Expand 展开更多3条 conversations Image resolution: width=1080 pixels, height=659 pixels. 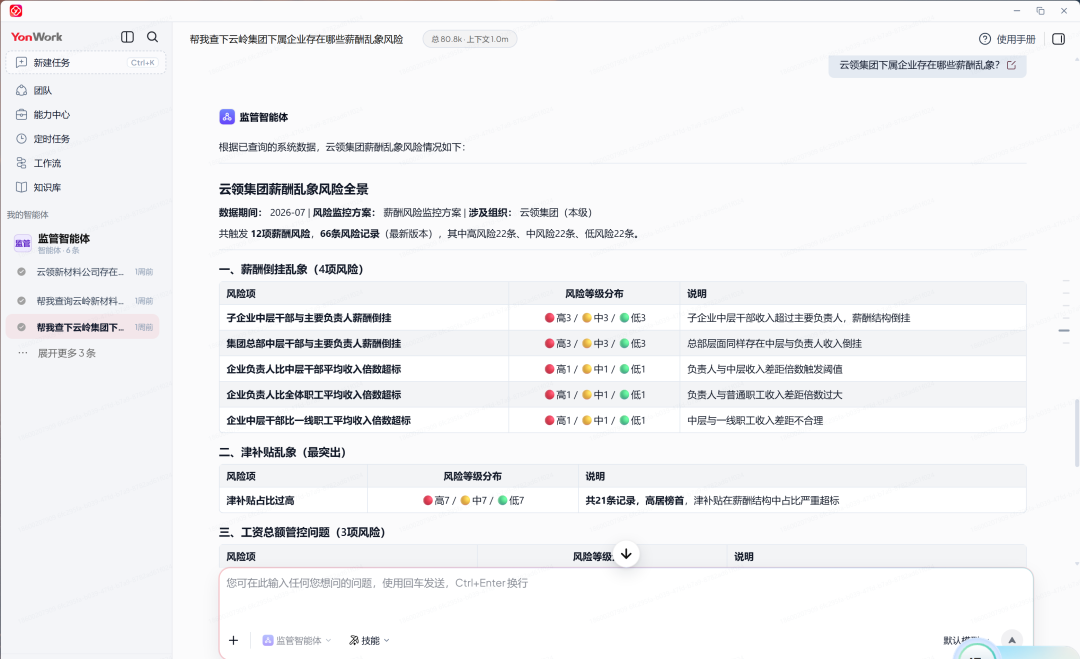(x=66, y=353)
